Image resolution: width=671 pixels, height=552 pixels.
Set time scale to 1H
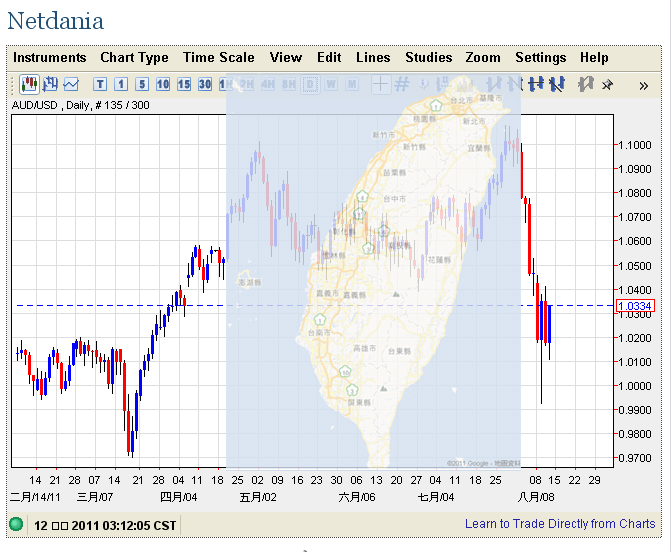click(226, 84)
